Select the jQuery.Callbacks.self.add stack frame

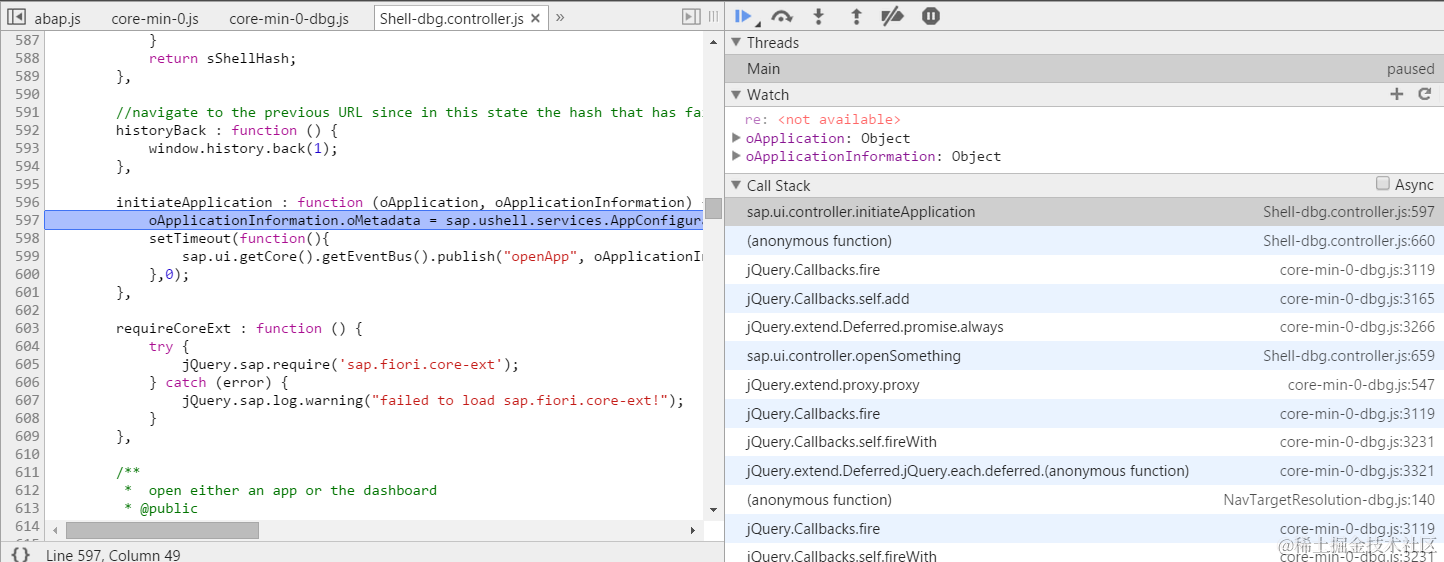coord(1084,299)
